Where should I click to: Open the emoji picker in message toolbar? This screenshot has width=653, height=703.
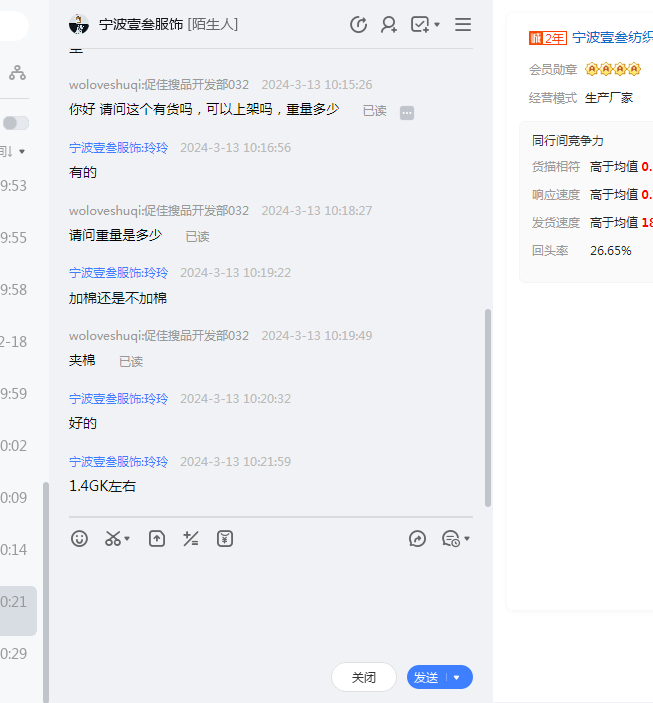(x=80, y=539)
